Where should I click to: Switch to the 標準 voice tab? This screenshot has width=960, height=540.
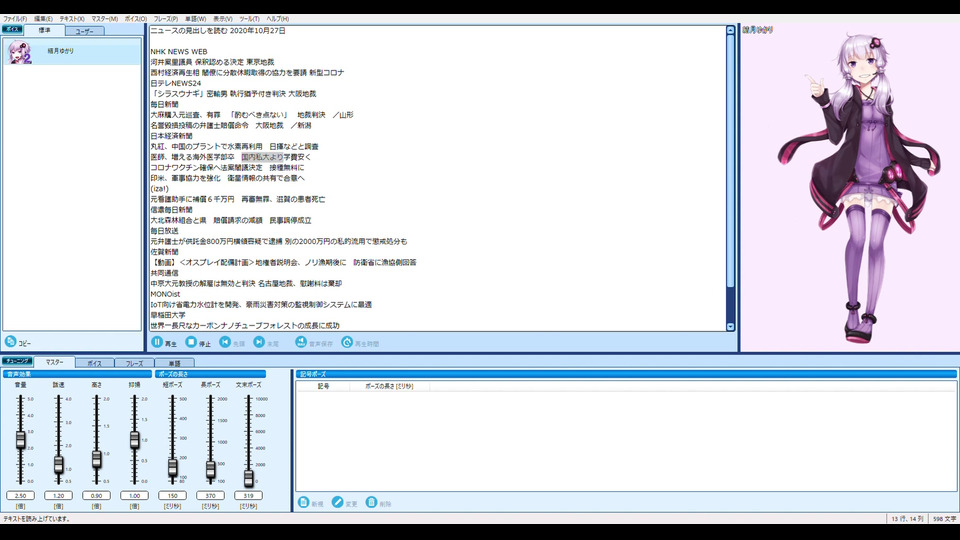[44, 30]
